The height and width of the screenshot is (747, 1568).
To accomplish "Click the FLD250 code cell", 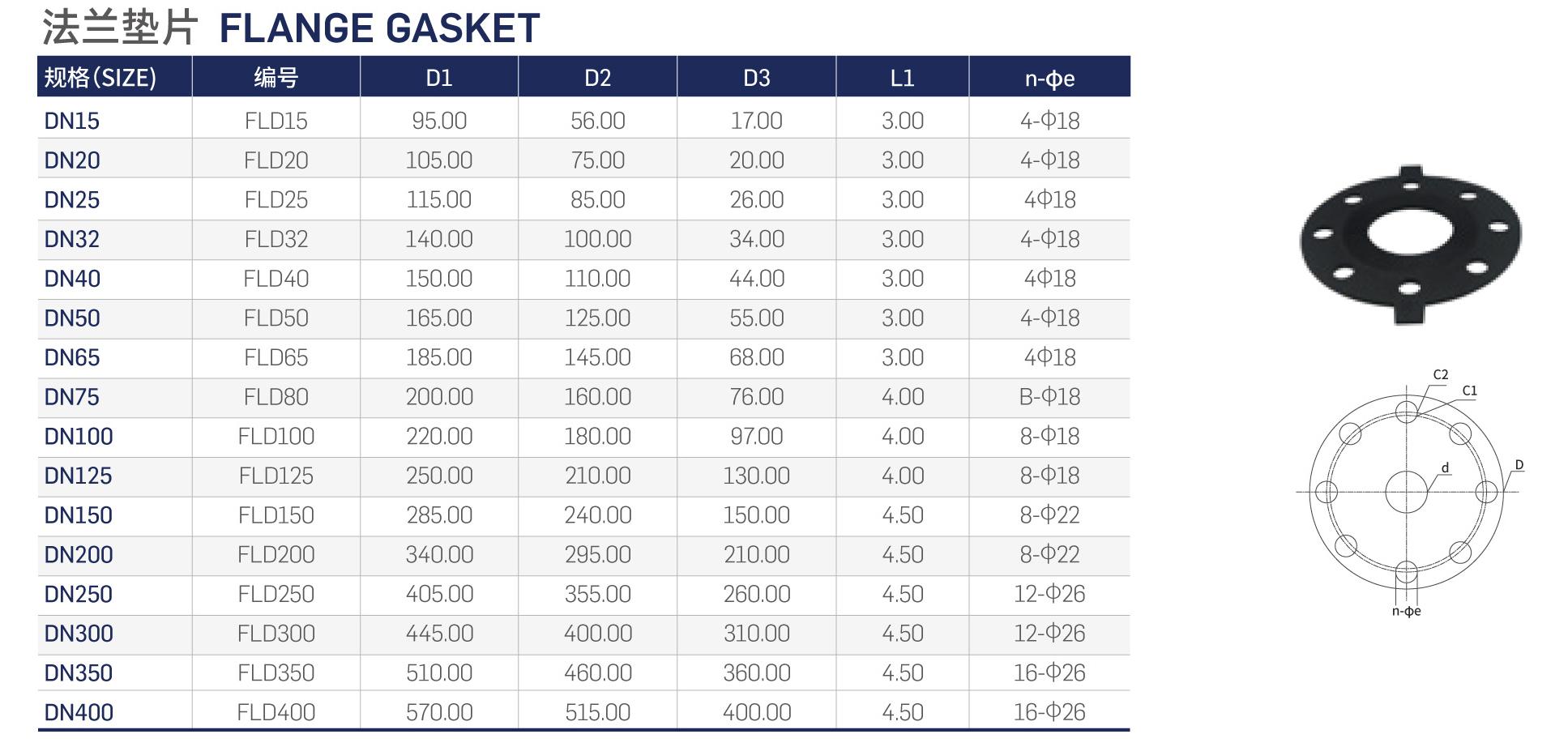I will (x=276, y=594).
